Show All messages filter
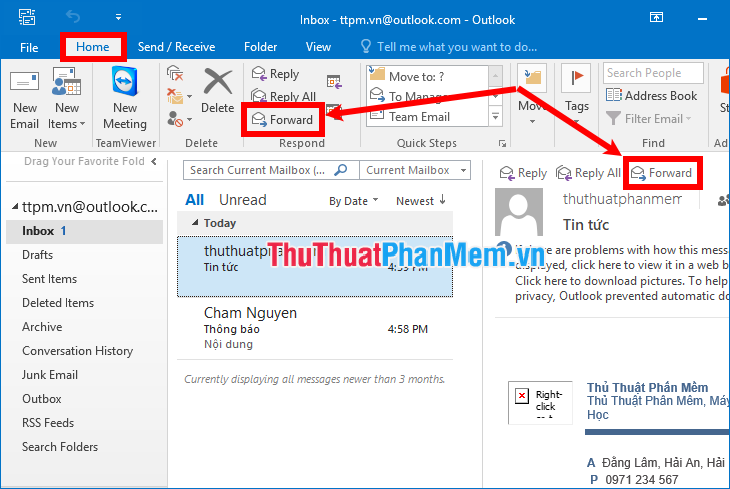Viewport: 730px width, 489px height. 195,200
